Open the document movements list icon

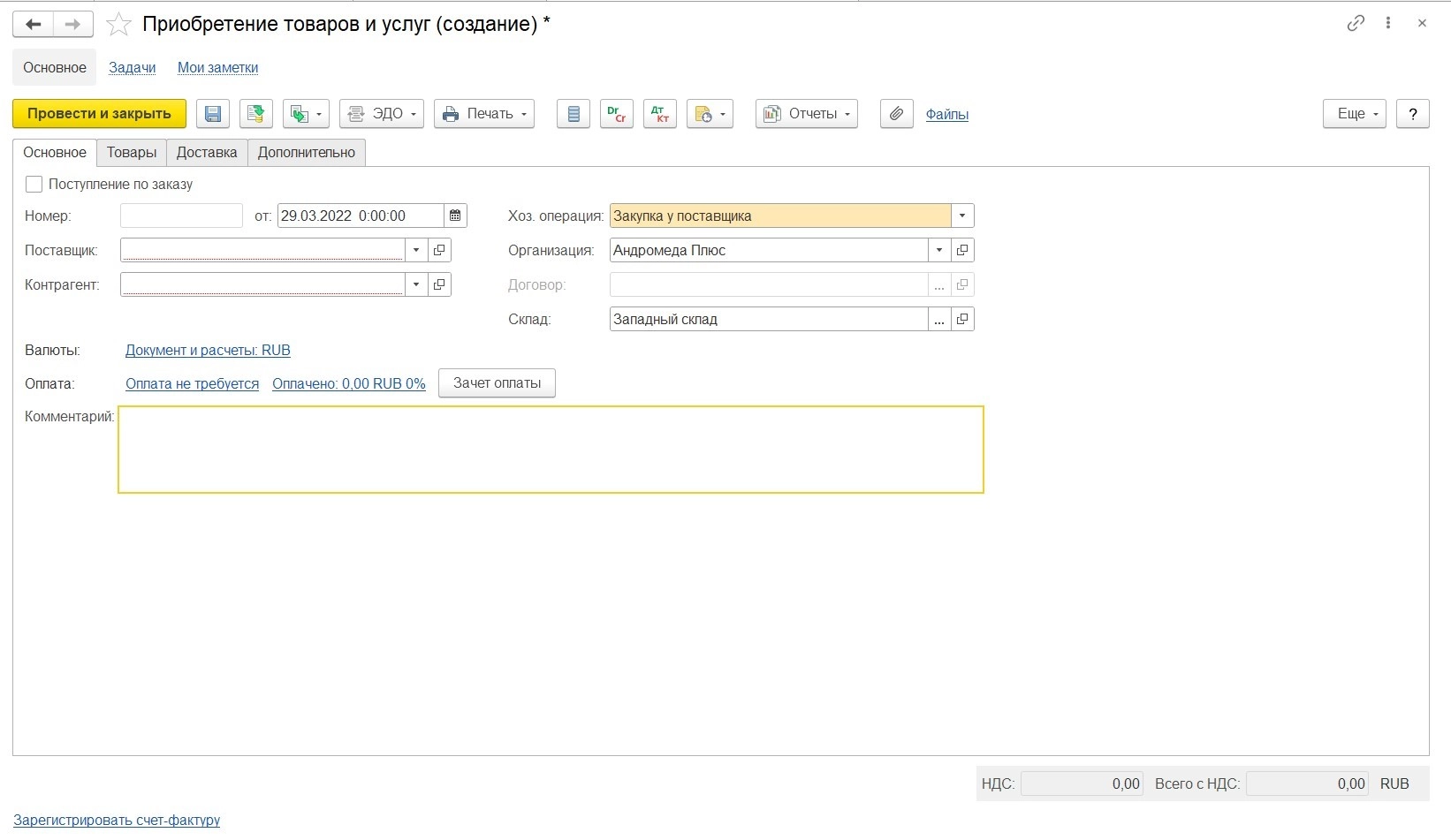tap(574, 114)
